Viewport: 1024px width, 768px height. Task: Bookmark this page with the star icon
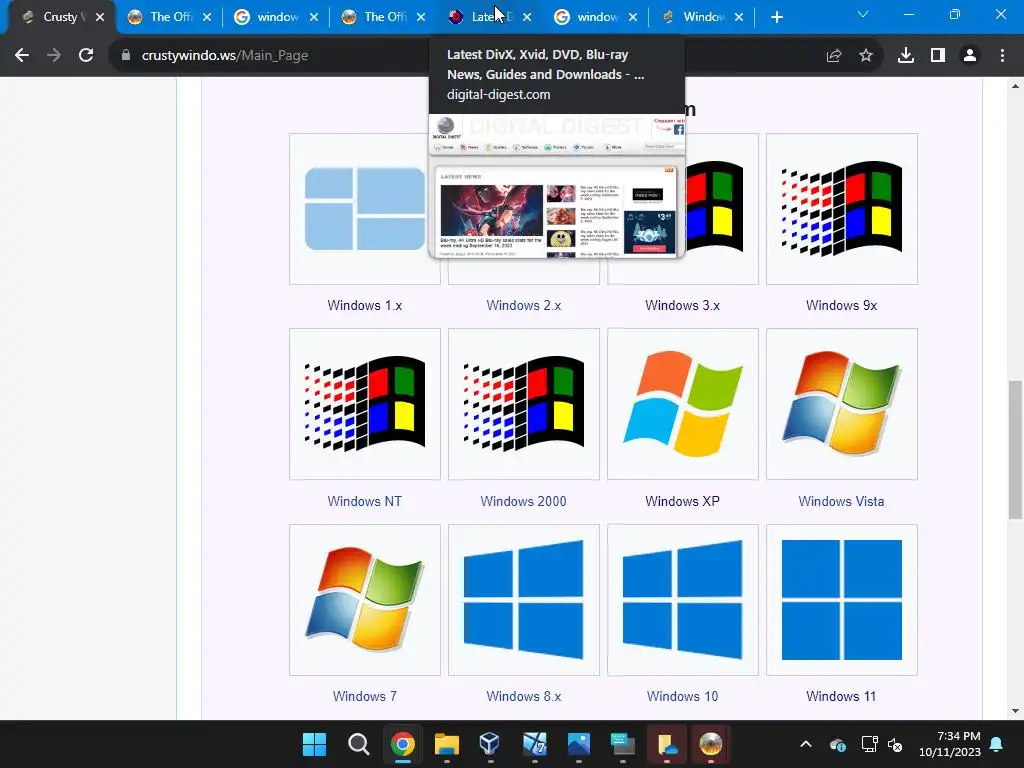click(x=866, y=56)
